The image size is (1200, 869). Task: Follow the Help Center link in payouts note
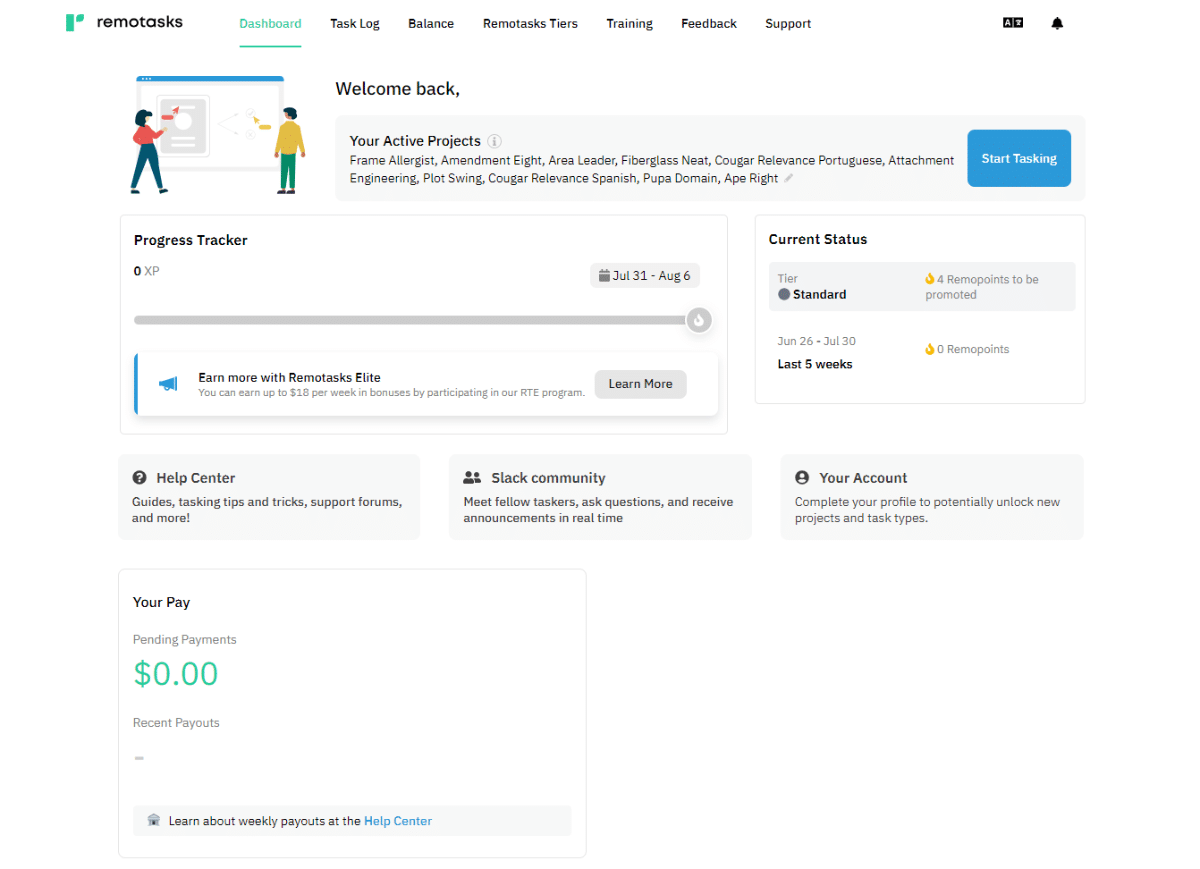point(398,821)
